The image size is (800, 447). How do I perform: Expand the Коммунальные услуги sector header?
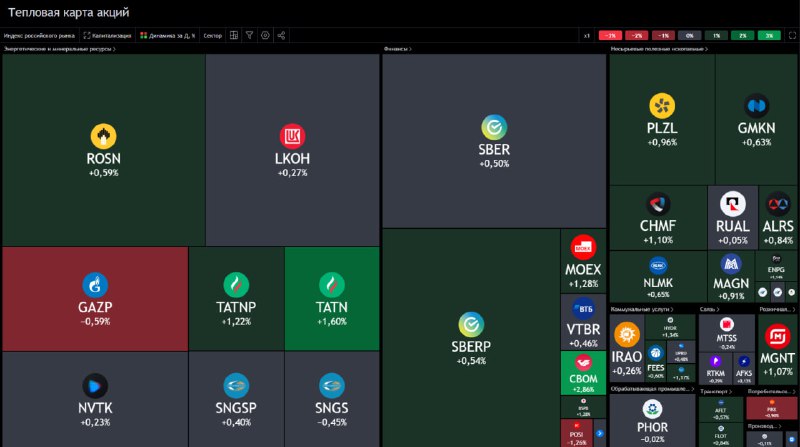tap(642, 309)
